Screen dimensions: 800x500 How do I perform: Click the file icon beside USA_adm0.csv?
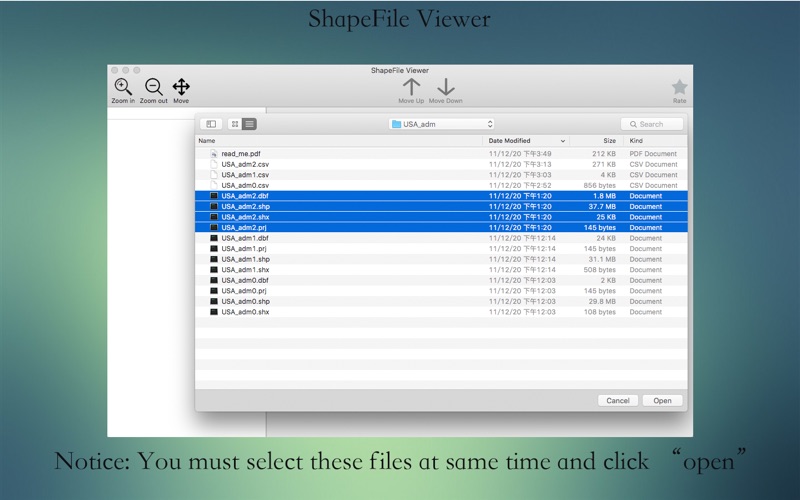[214, 185]
